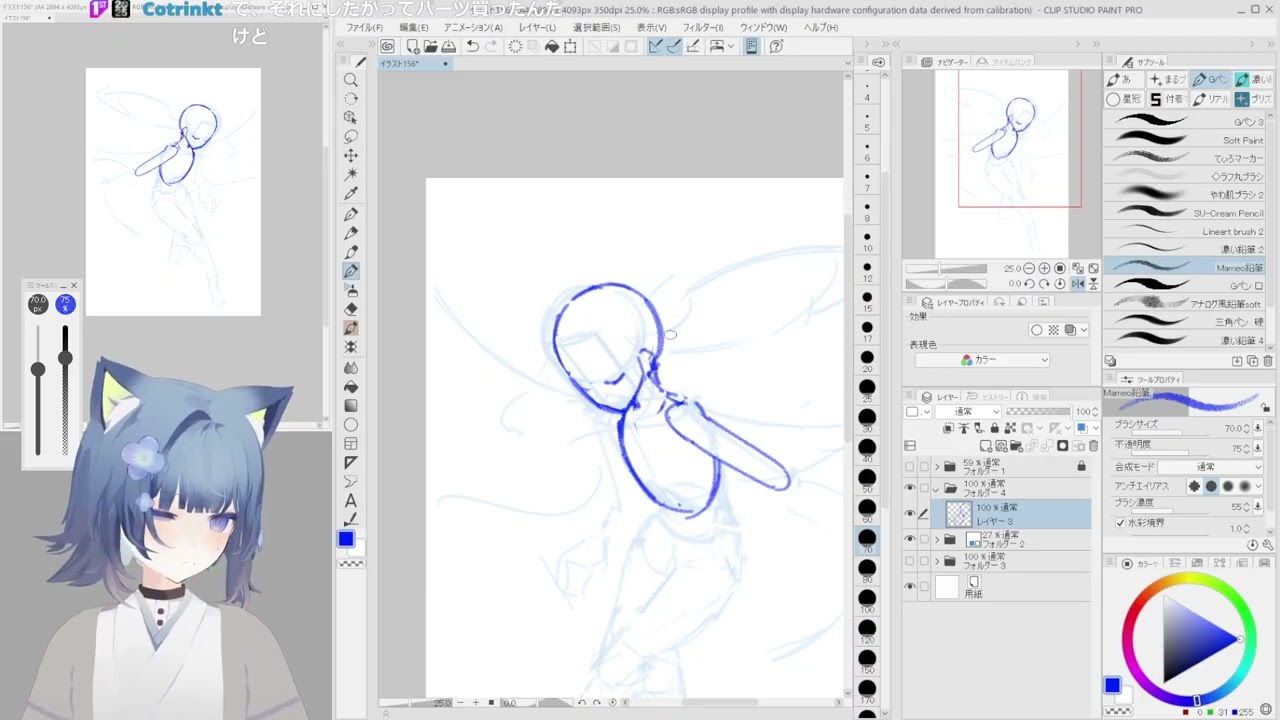Hide the 用紙 paper layer

(909, 587)
